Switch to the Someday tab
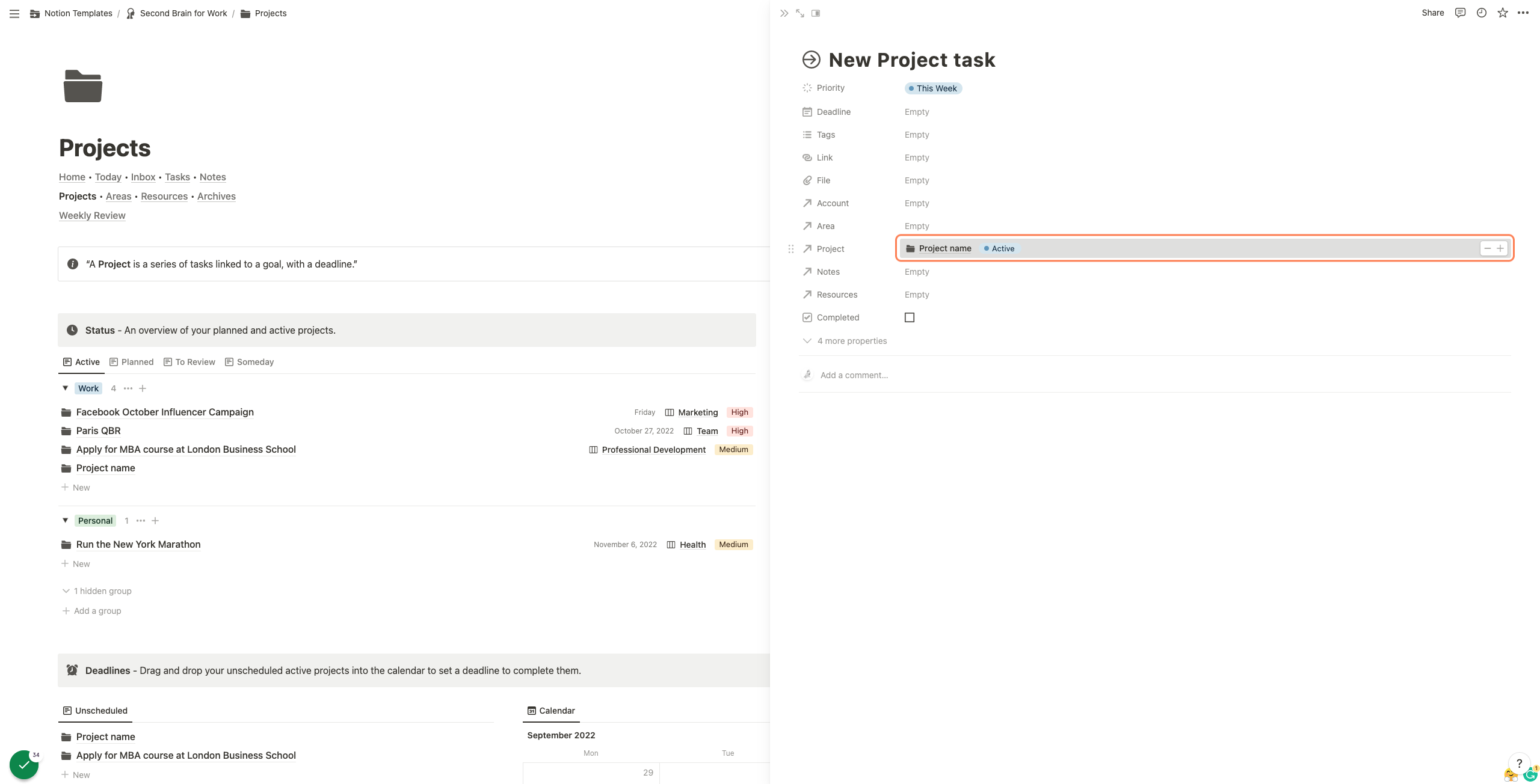The image size is (1540, 784). (x=250, y=362)
